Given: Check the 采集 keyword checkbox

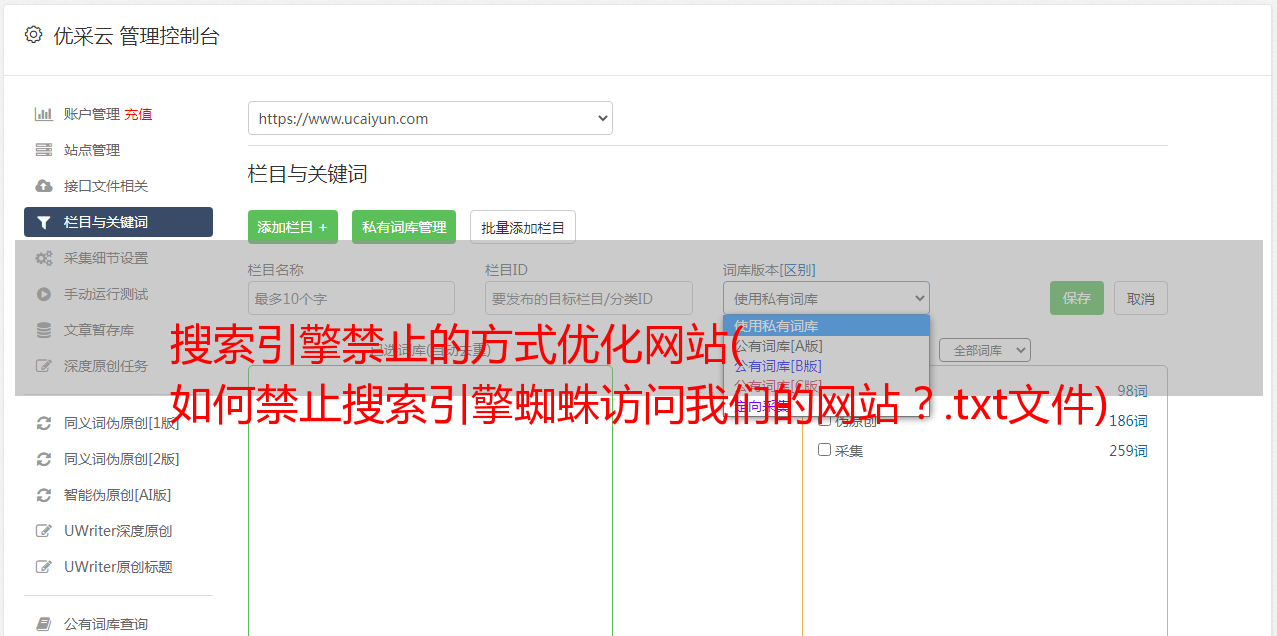Looking at the screenshot, I should 825,450.
